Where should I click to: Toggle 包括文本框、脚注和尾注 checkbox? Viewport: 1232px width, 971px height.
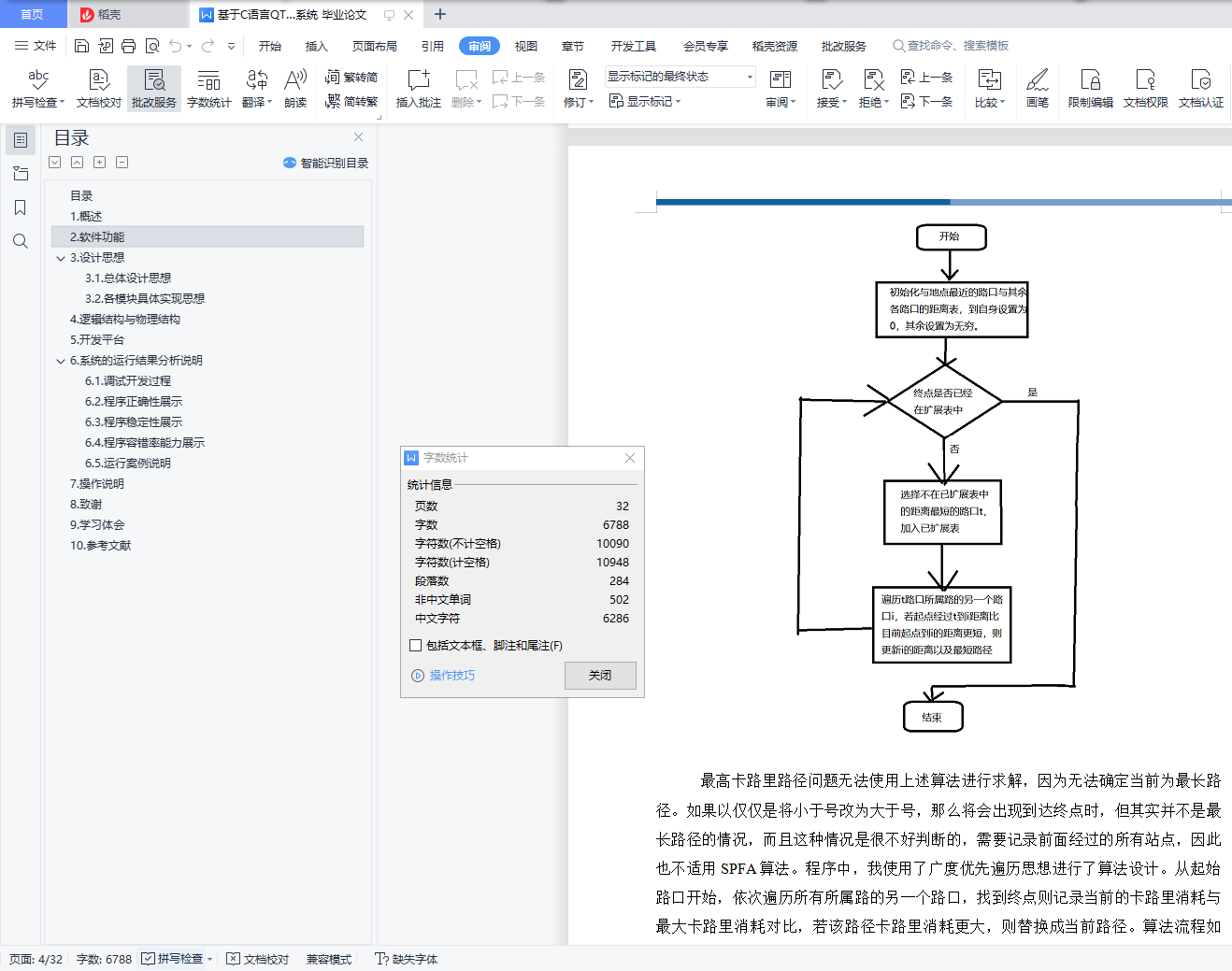pos(416,645)
